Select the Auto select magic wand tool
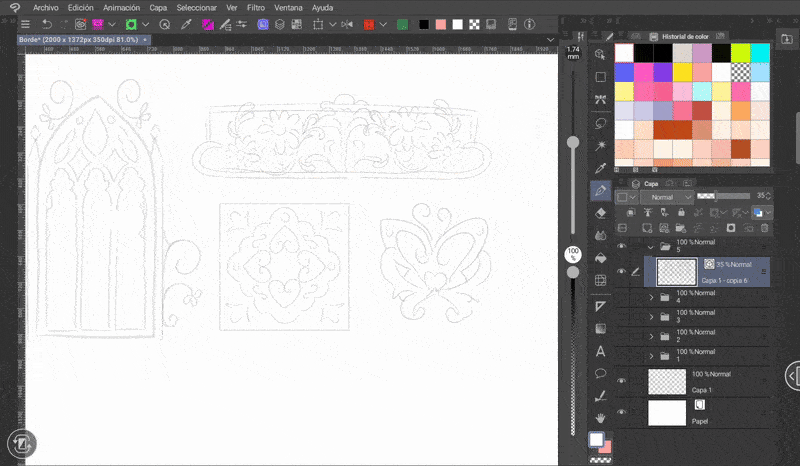Viewport: 800px width, 466px height. (x=601, y=145)
